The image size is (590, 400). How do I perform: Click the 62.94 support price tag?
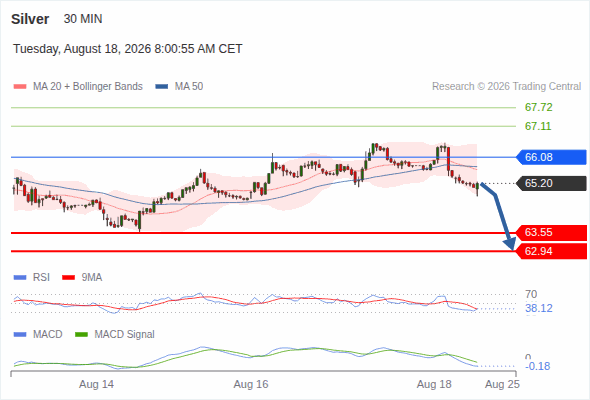click(551, 251)
